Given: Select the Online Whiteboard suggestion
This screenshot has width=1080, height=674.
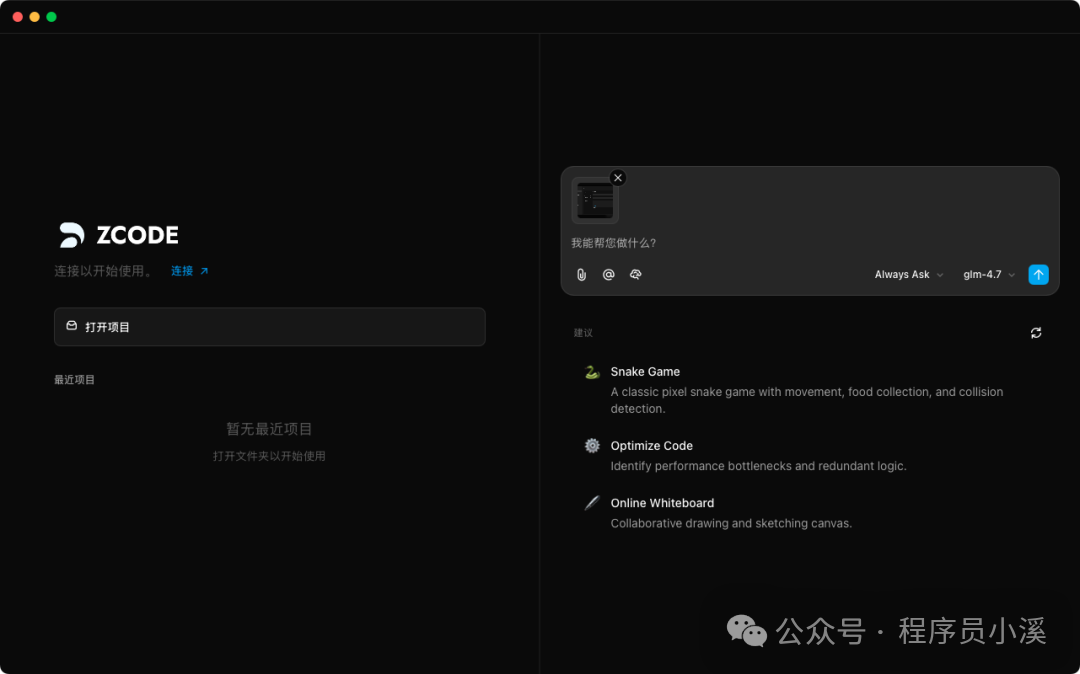Looking at the screenshot, I should [x=809, y=513].
